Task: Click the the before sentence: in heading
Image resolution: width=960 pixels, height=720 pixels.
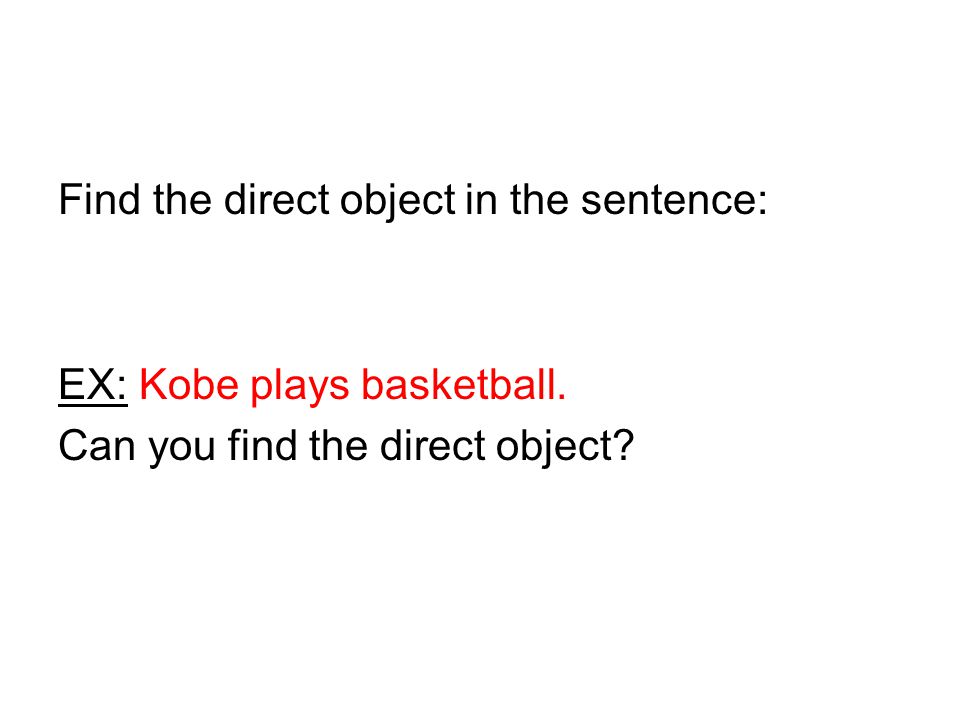Action: [x=539, y=200]
